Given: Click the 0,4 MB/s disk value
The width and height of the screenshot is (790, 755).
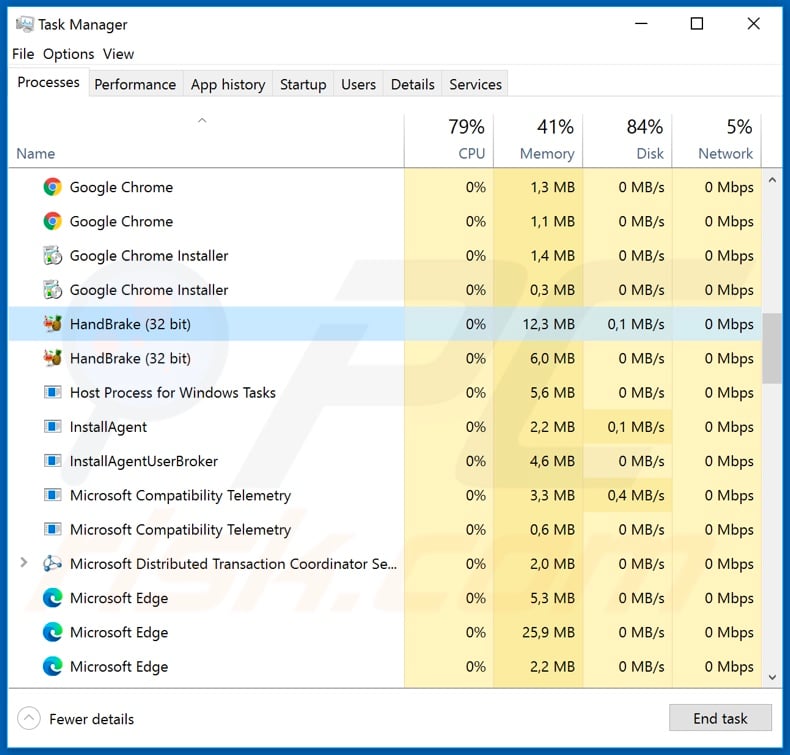Looking at the screenshot, I should click(635, 495).
